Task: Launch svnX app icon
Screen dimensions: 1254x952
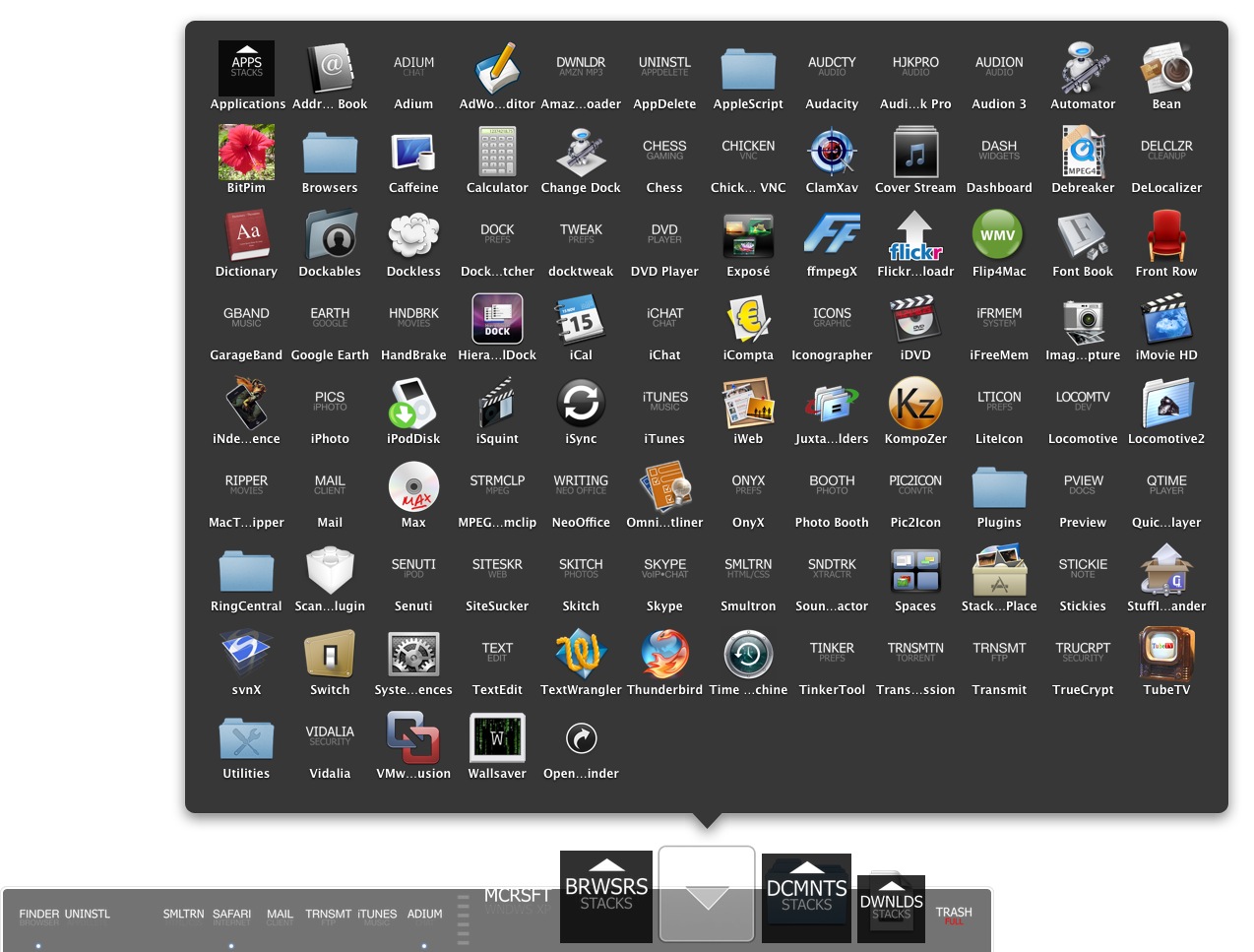Action: point(246,654)
